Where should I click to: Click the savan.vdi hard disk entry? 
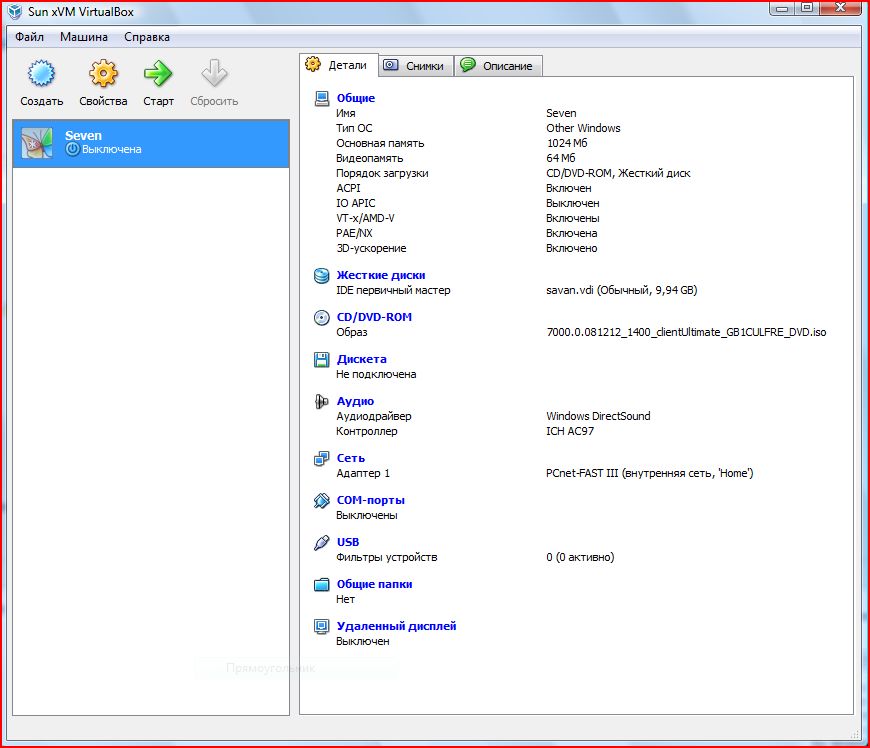pyautogui.click(x=621, y=290)
